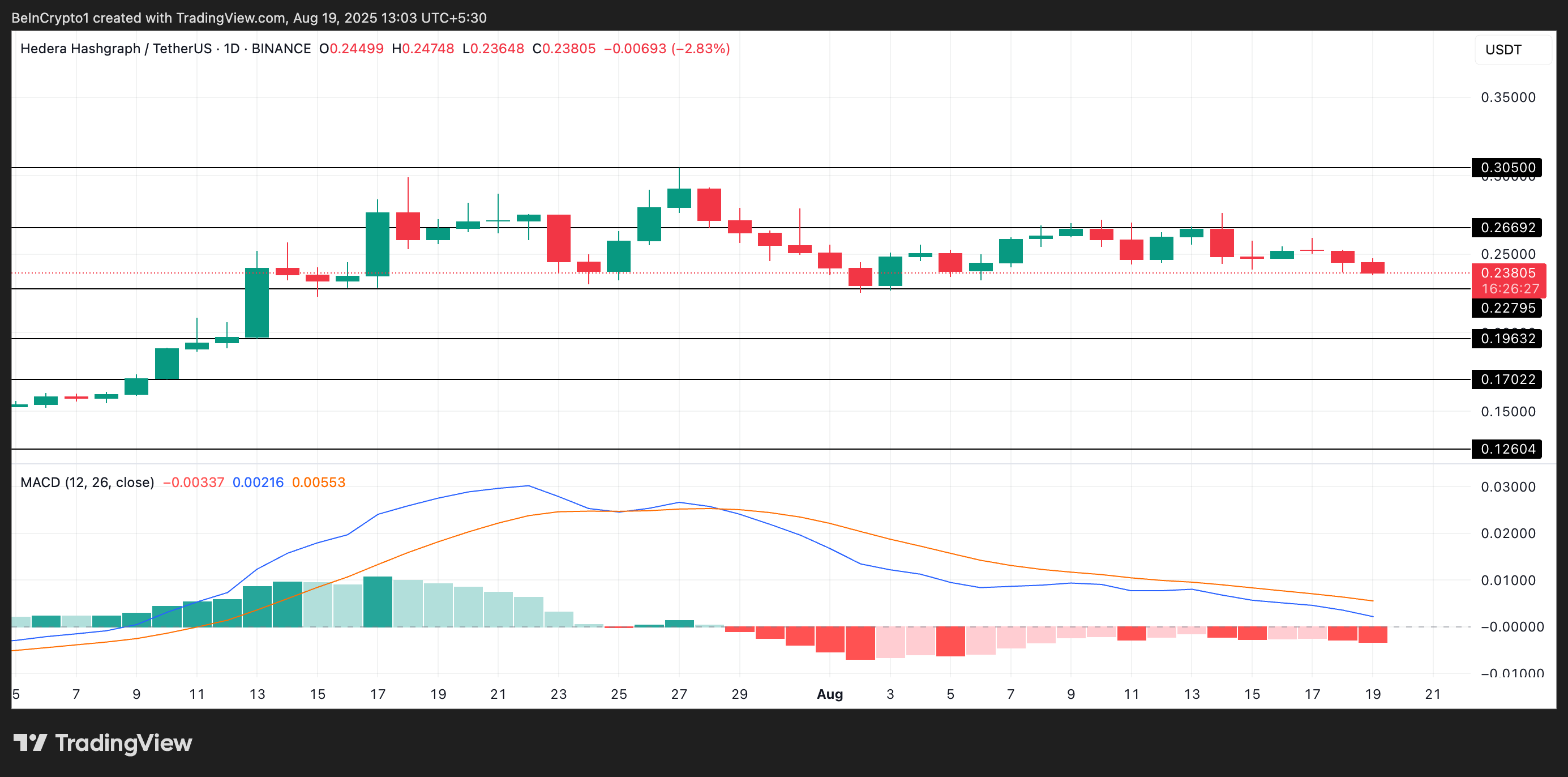Click the 0.19632 price level label
1568x777 pixels.
point(1507,339)
